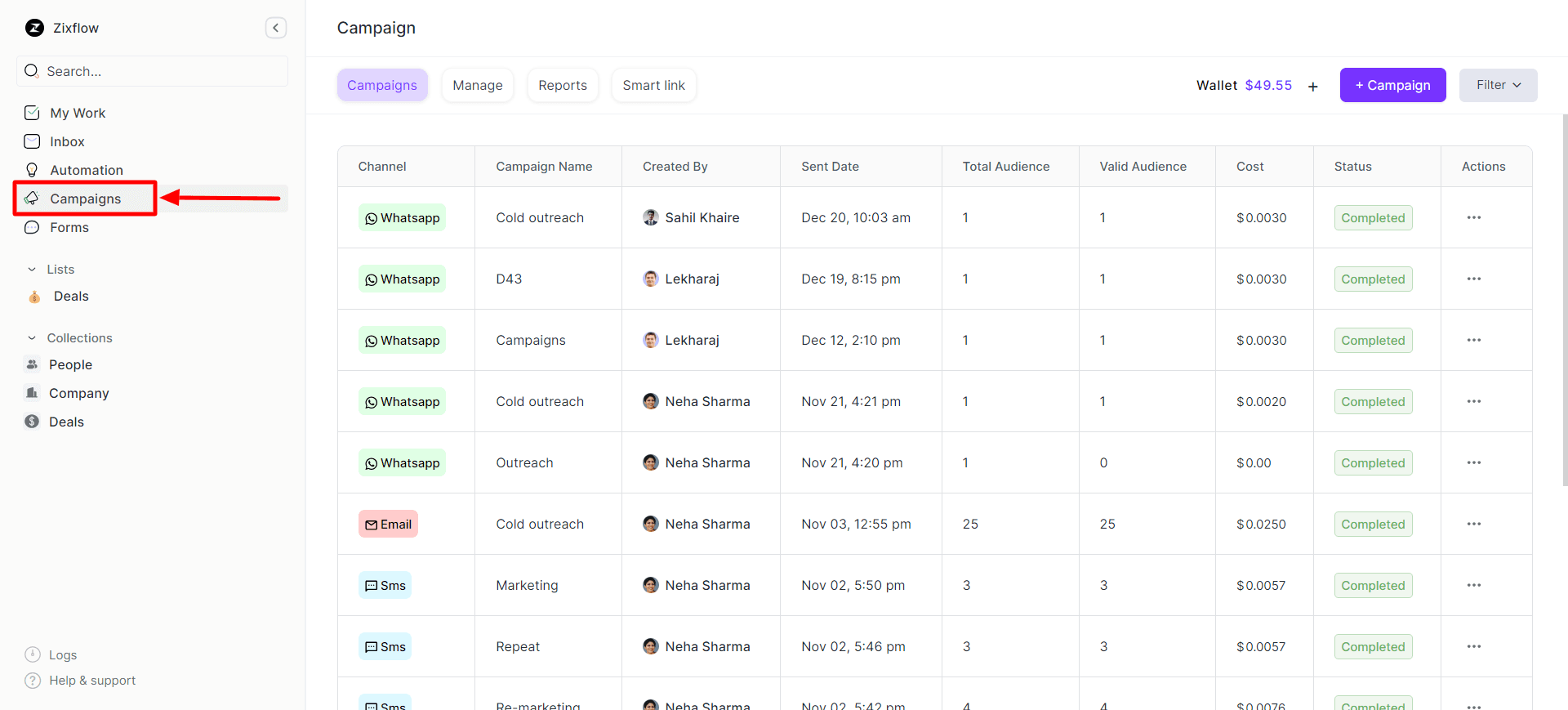Click cost $0.0250

click(1261, 524)
